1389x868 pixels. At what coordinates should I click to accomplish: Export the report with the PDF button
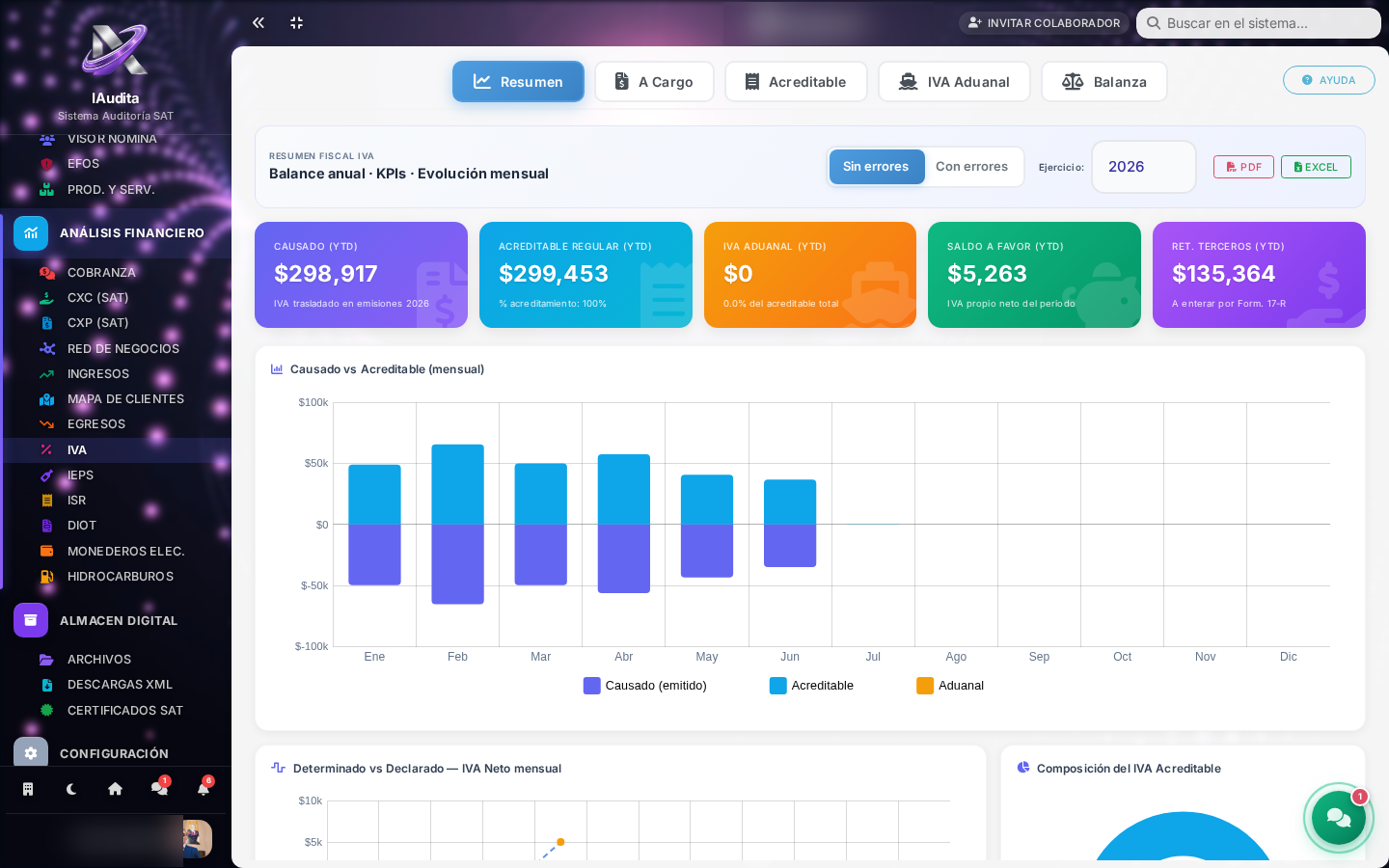pos(1243,167)
